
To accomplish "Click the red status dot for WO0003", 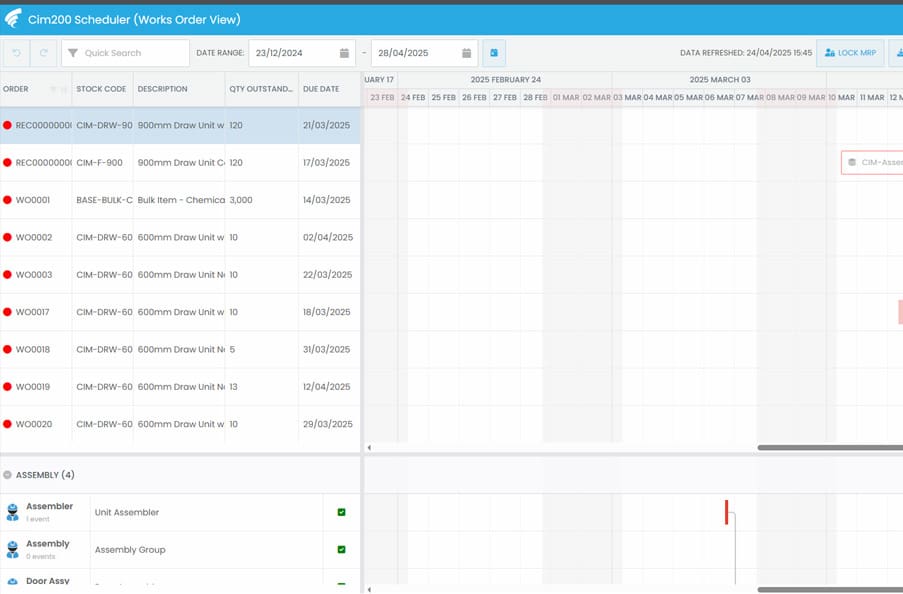I will coord(7,275).
